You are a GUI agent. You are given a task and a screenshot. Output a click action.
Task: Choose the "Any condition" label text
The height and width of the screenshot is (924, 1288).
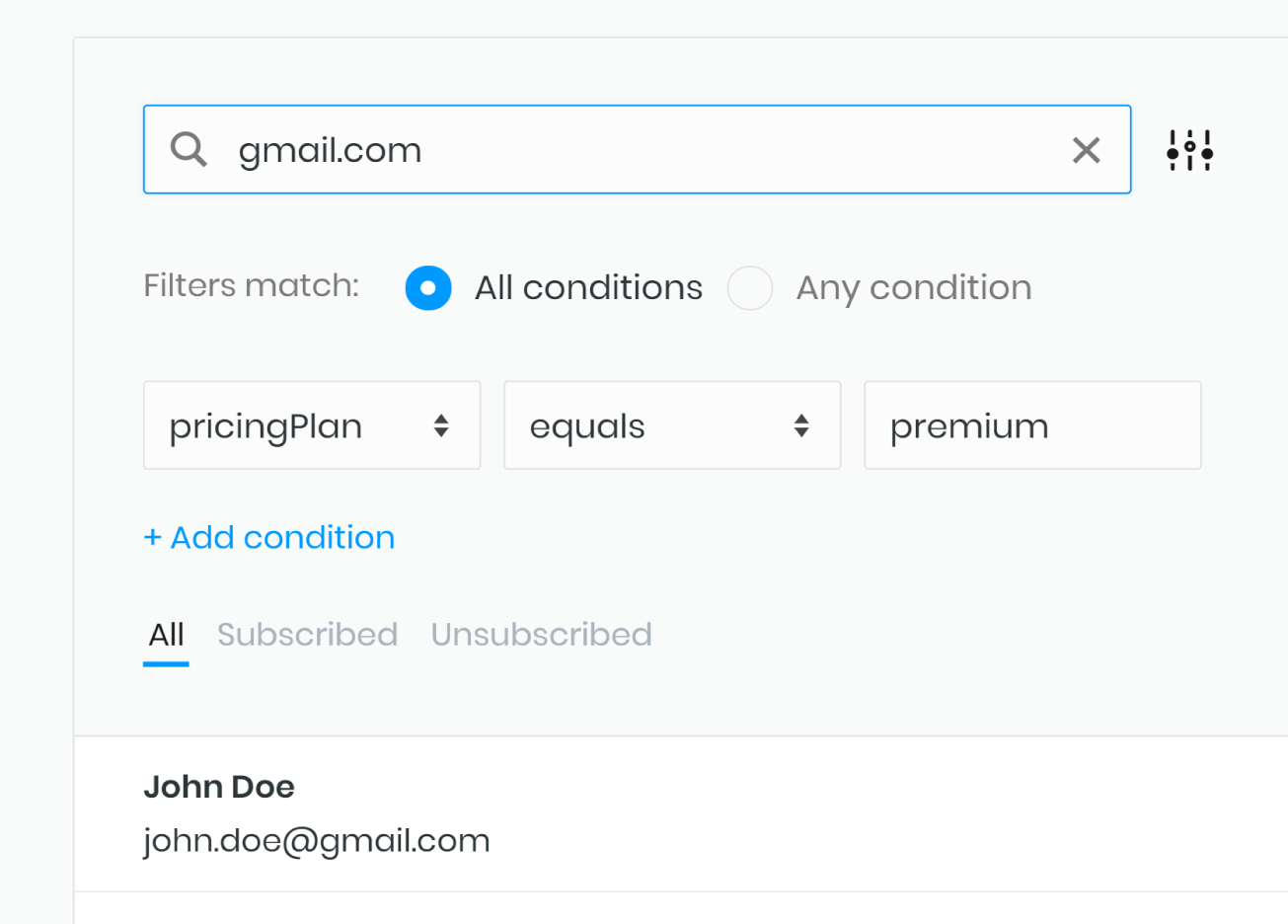(x=914, y=287)
